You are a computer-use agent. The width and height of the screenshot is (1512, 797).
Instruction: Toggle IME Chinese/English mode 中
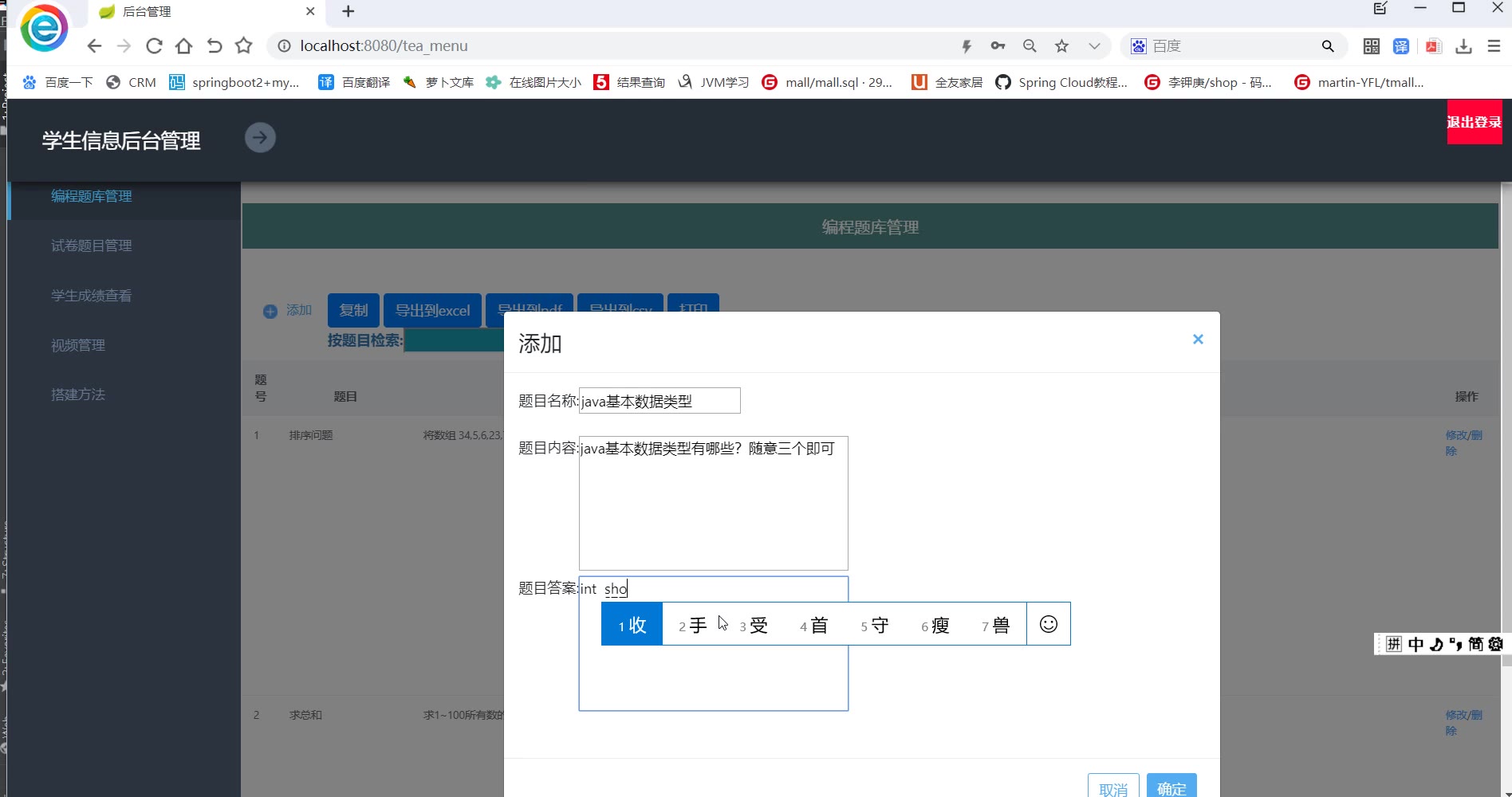coord(1416,644)
